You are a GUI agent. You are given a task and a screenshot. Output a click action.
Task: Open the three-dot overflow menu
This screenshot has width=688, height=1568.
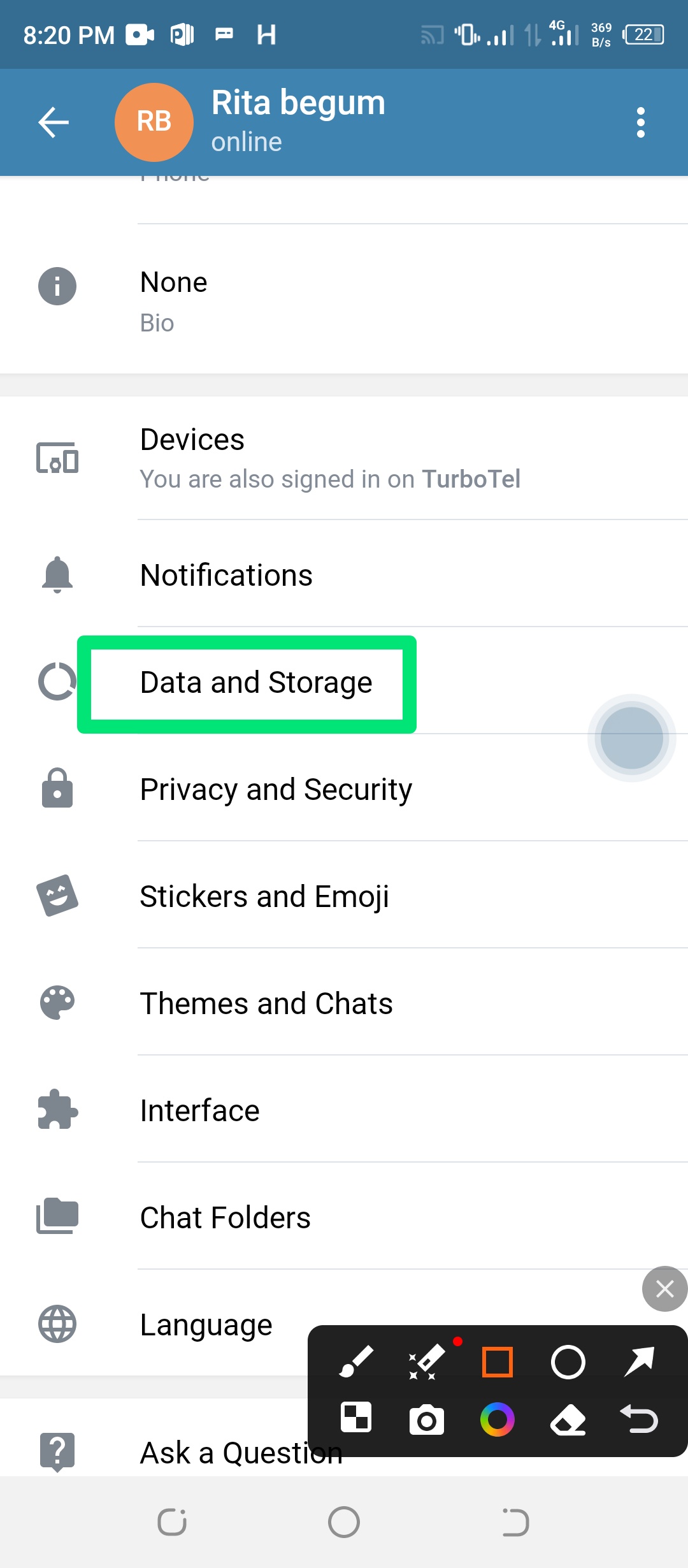point(640,122)
